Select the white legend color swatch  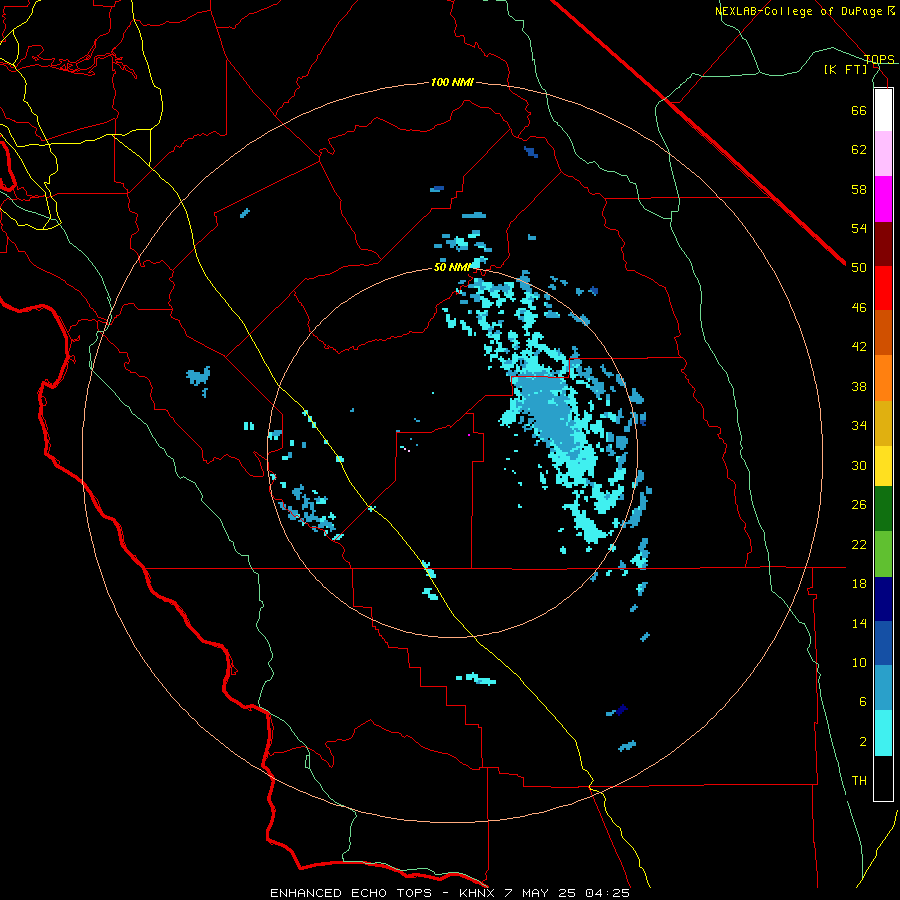[883, 110]
